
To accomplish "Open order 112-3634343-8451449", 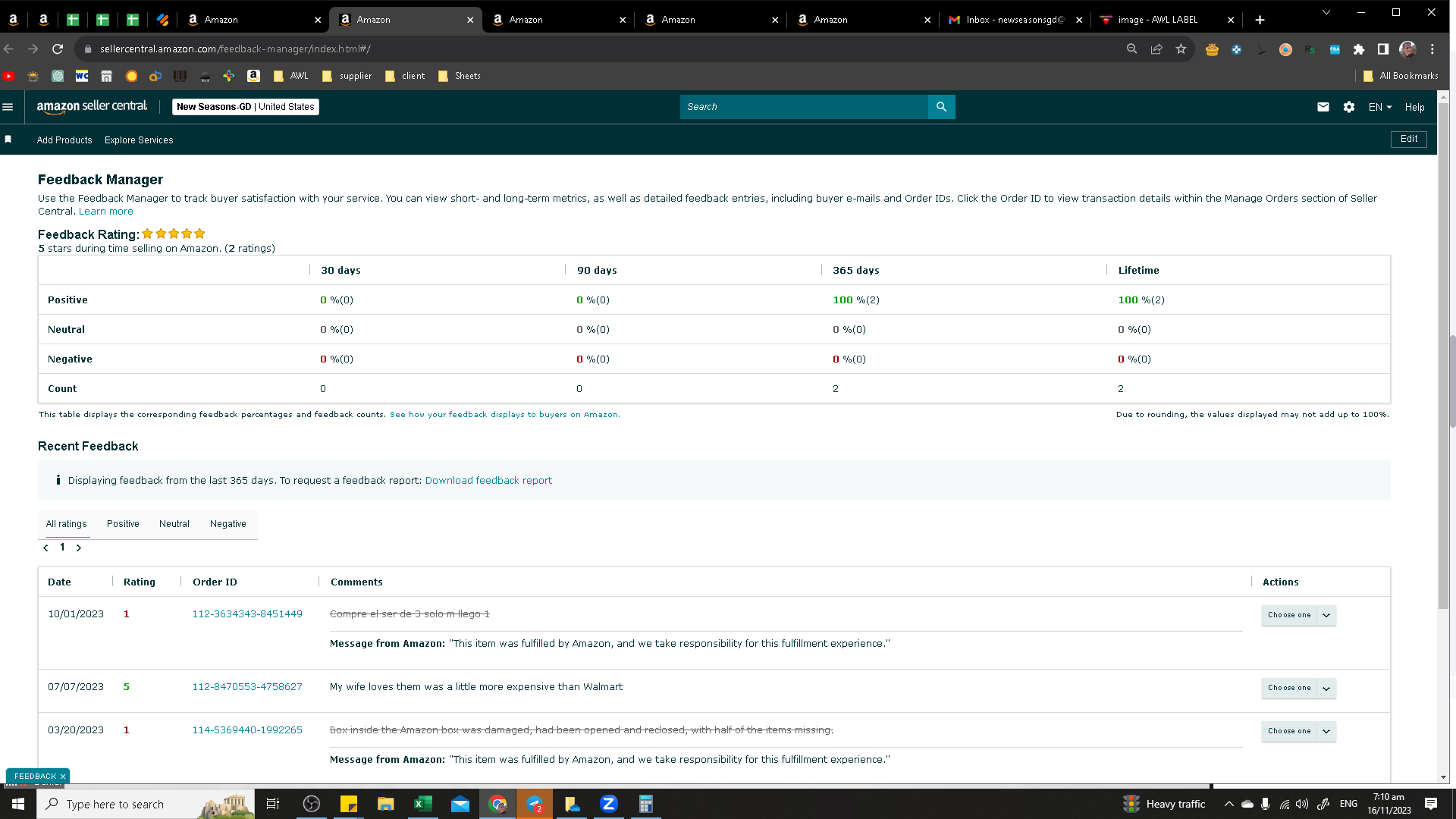I will 247,614.
